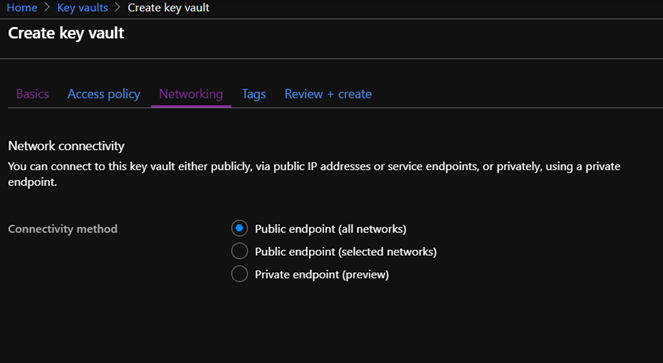Click the network connectivity description paragraph

(x=314, y=174)
